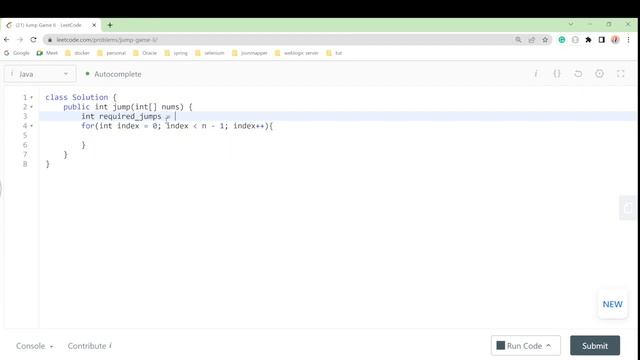Bookmark this page with star icon

coord(545,40)
